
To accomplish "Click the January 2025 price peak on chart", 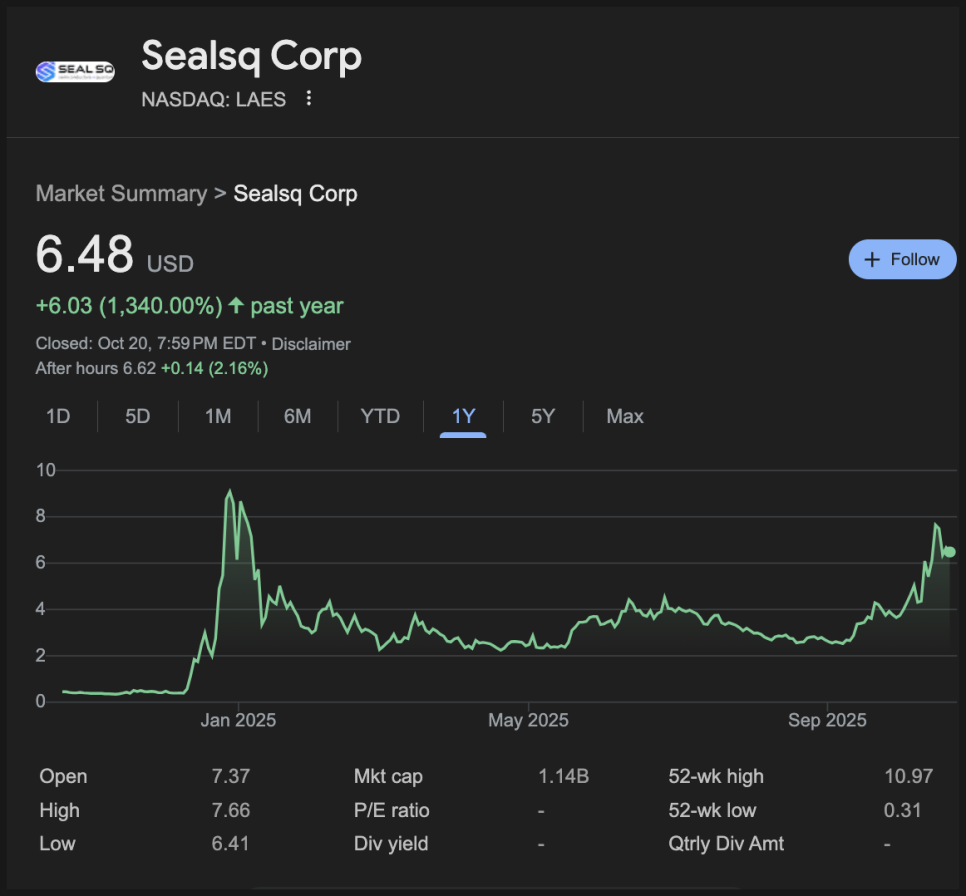I will [x=229, y=491].
